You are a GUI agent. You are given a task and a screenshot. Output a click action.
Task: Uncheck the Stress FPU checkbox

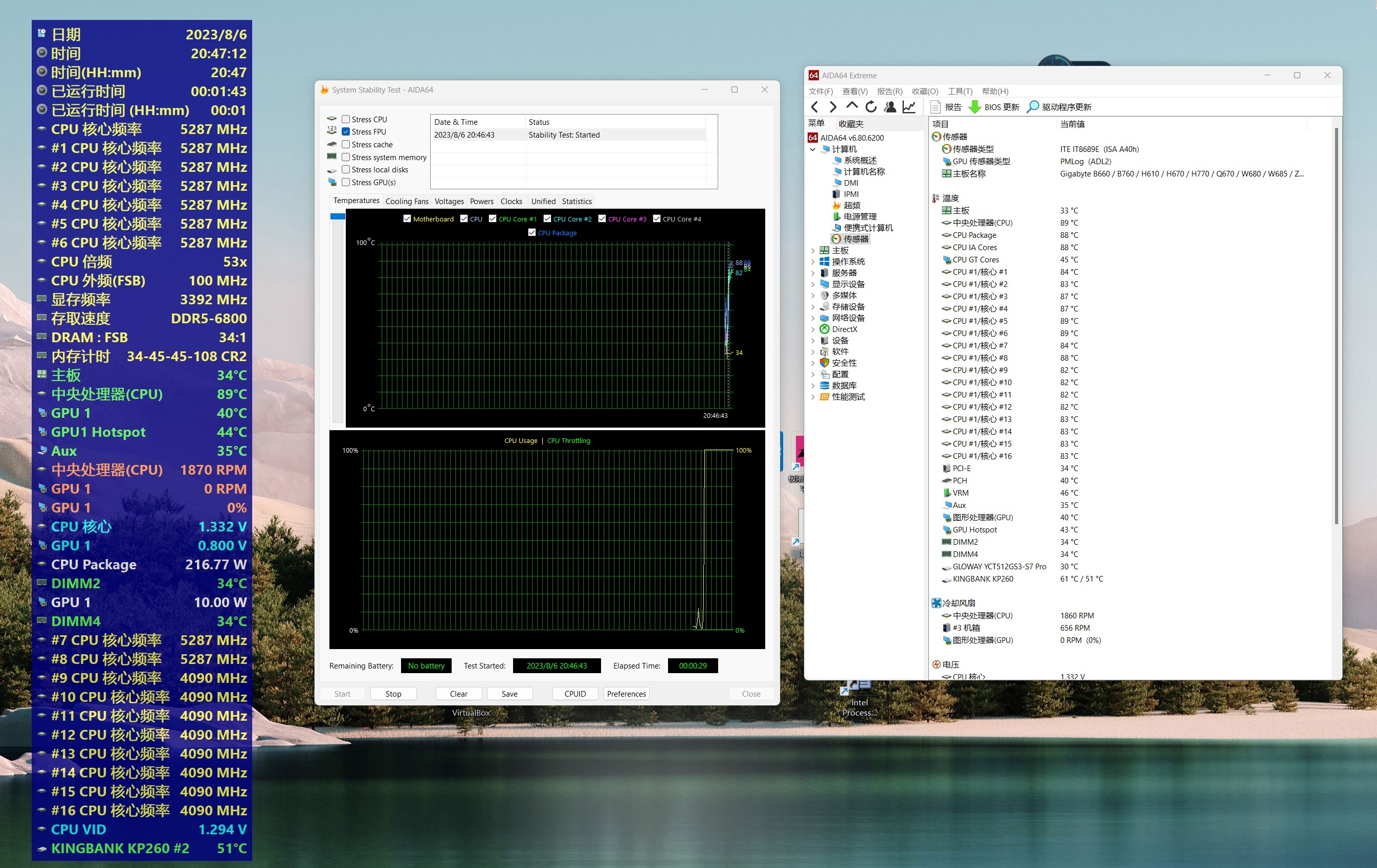coord(346,131)
